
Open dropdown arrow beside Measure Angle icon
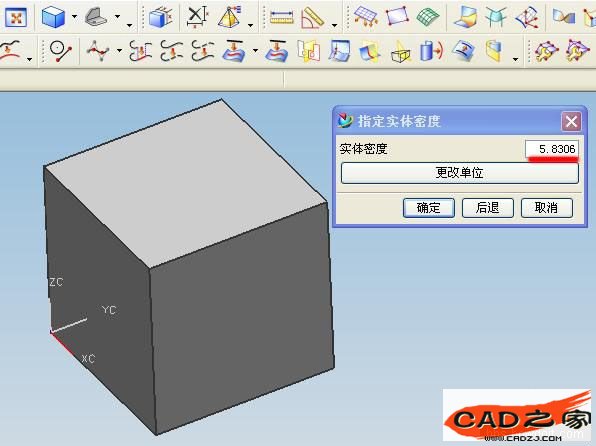(x=334, y=25)
